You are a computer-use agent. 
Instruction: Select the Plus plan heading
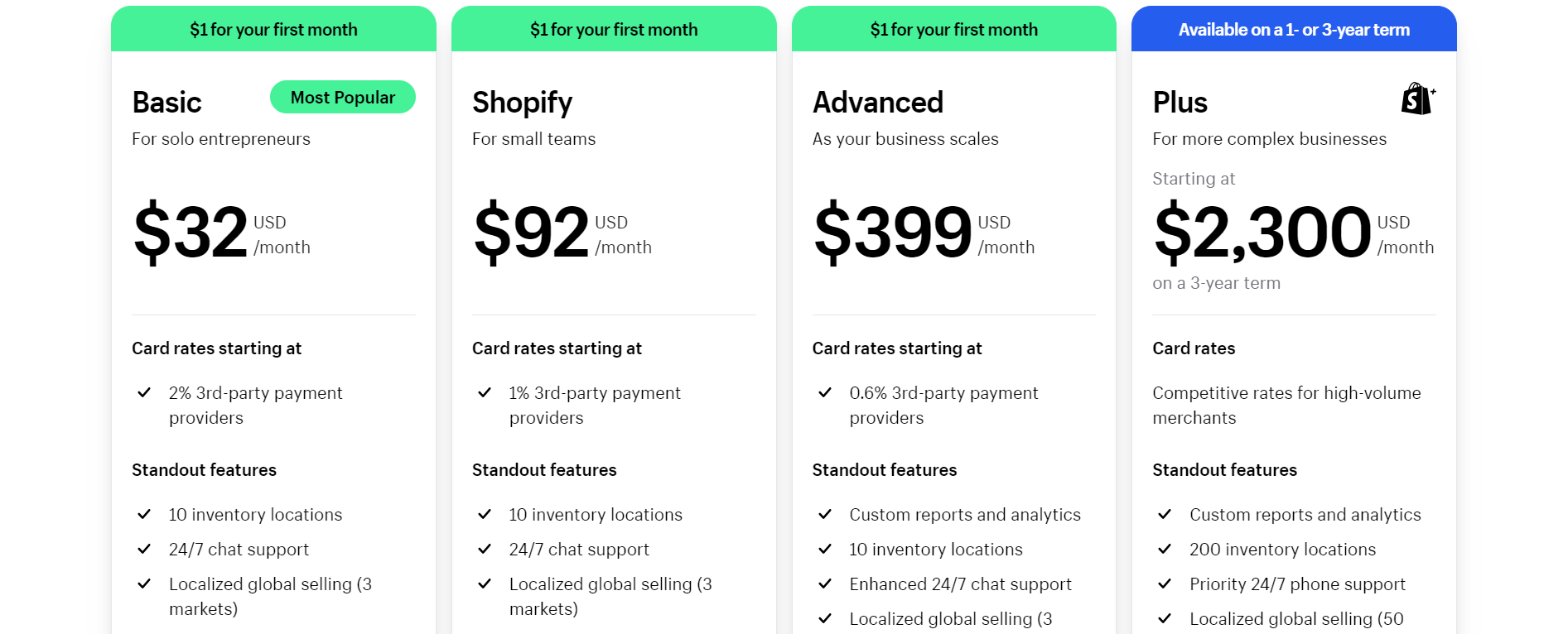pyautogui.click(x=1180, y=103)
